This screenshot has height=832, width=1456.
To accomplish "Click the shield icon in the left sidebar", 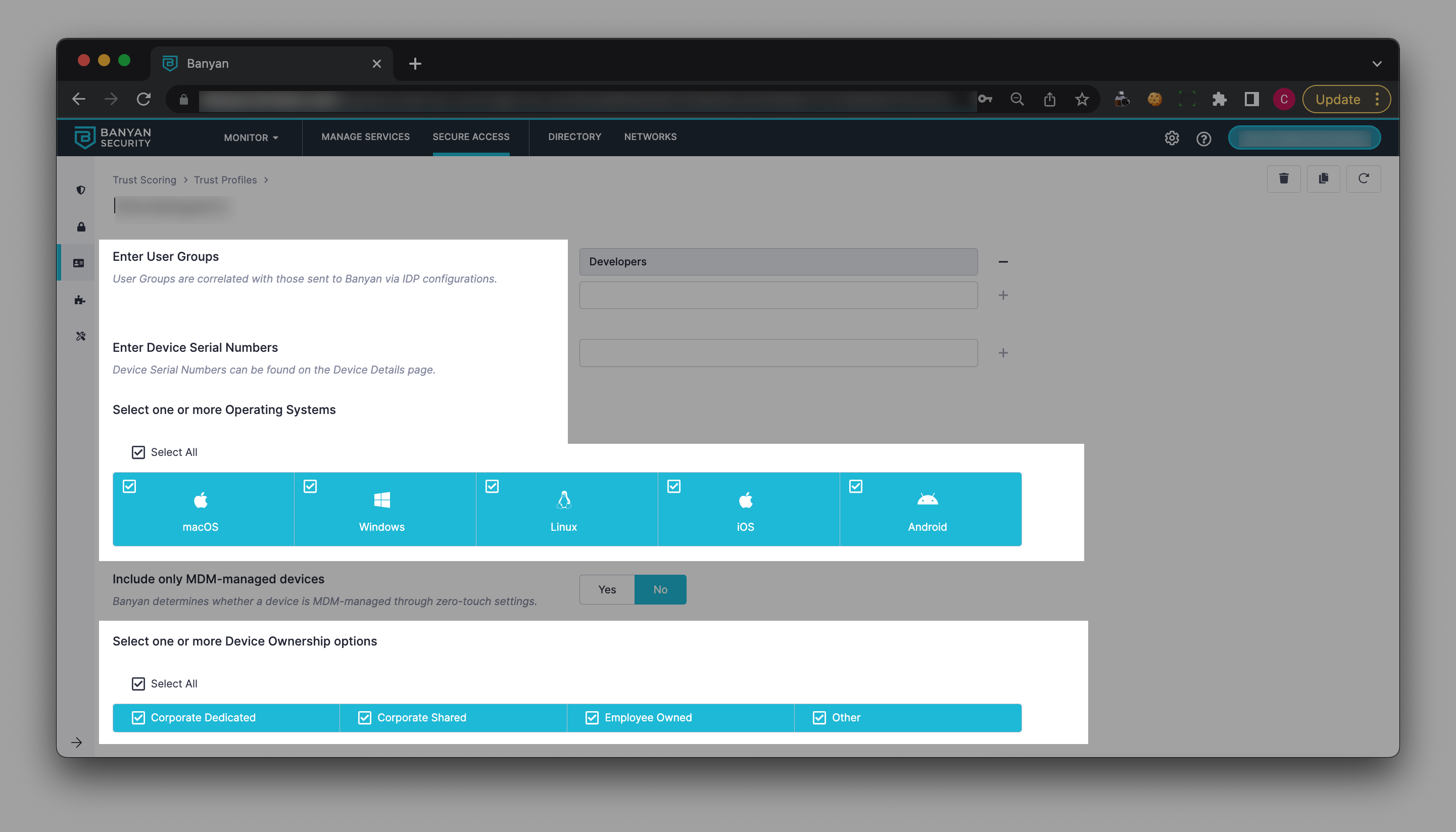I will 80,190.
